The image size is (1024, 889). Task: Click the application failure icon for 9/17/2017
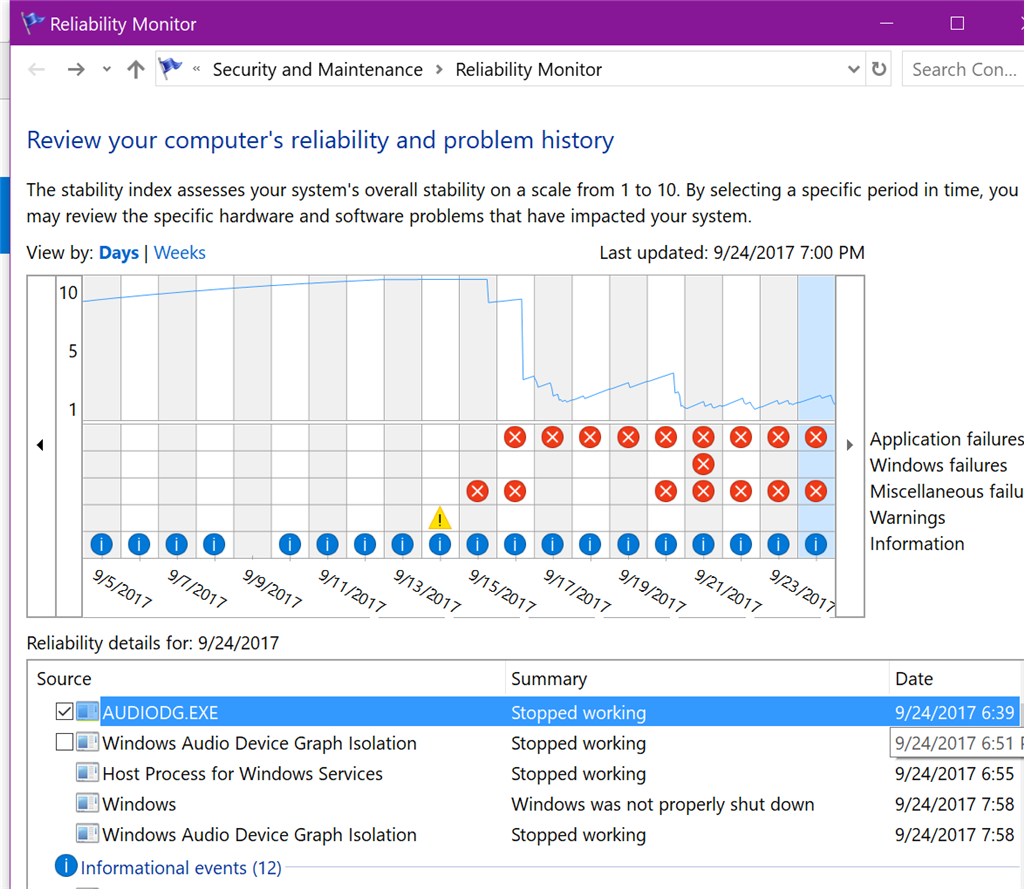pos(552,437)
